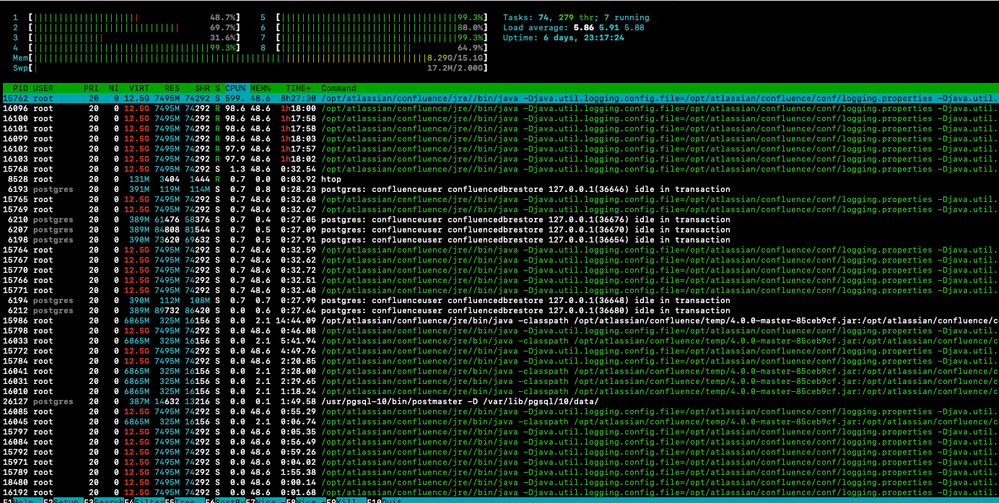Select process row with PID 18480
Viewport: 999px width, 503px height.
click(x=500, y=483)
